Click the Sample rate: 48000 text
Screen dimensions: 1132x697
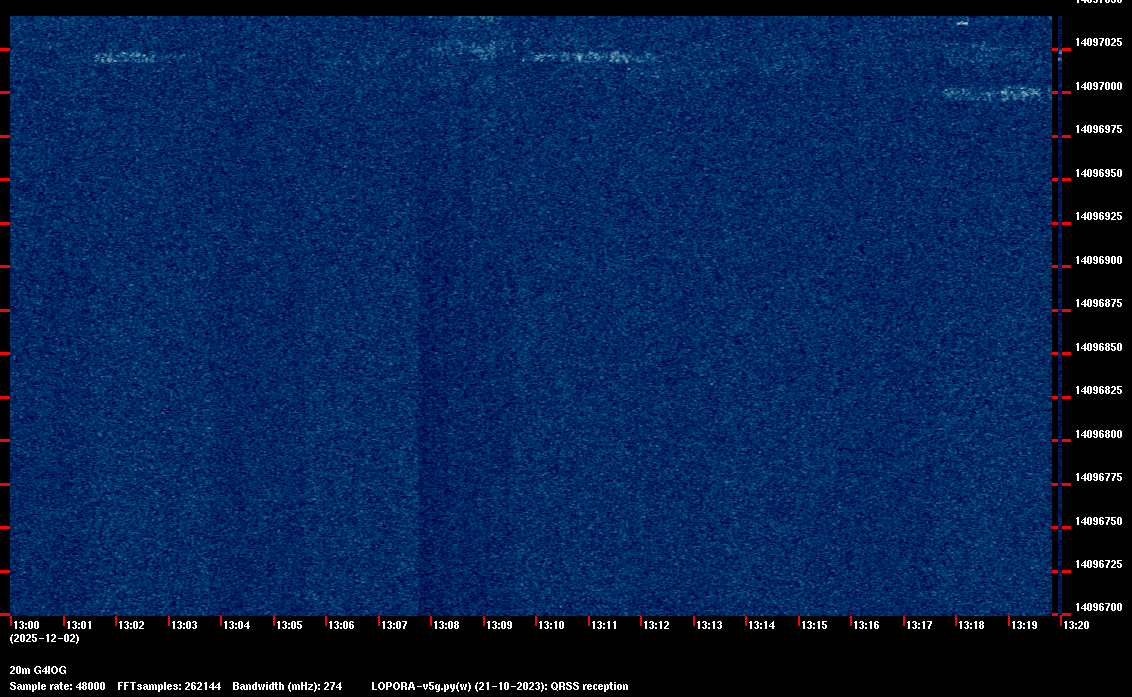(58, 686)
